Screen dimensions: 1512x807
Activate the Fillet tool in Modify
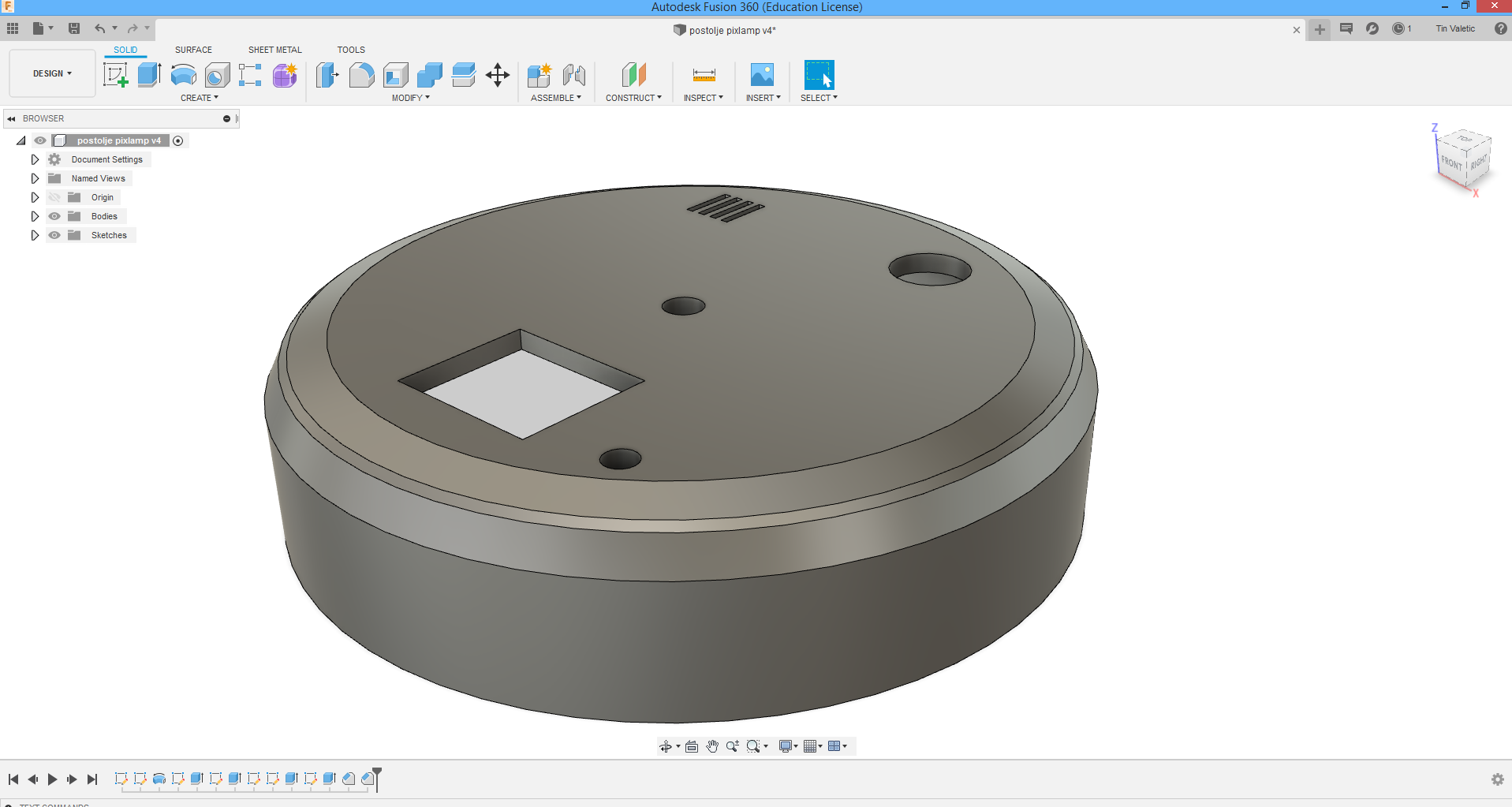pyautogui.click(x=361, y=75)
